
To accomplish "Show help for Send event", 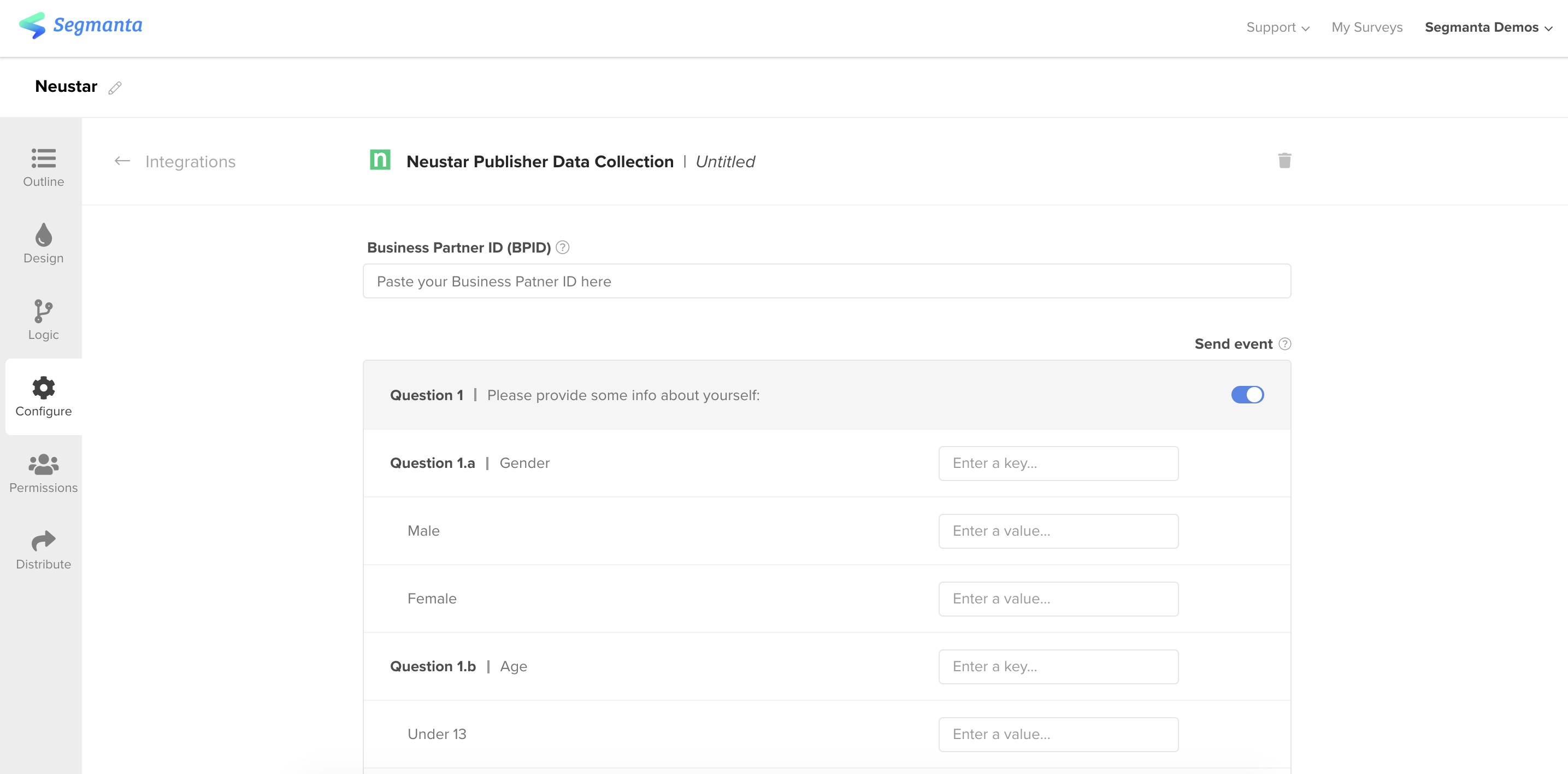I will pos(1284,343).
